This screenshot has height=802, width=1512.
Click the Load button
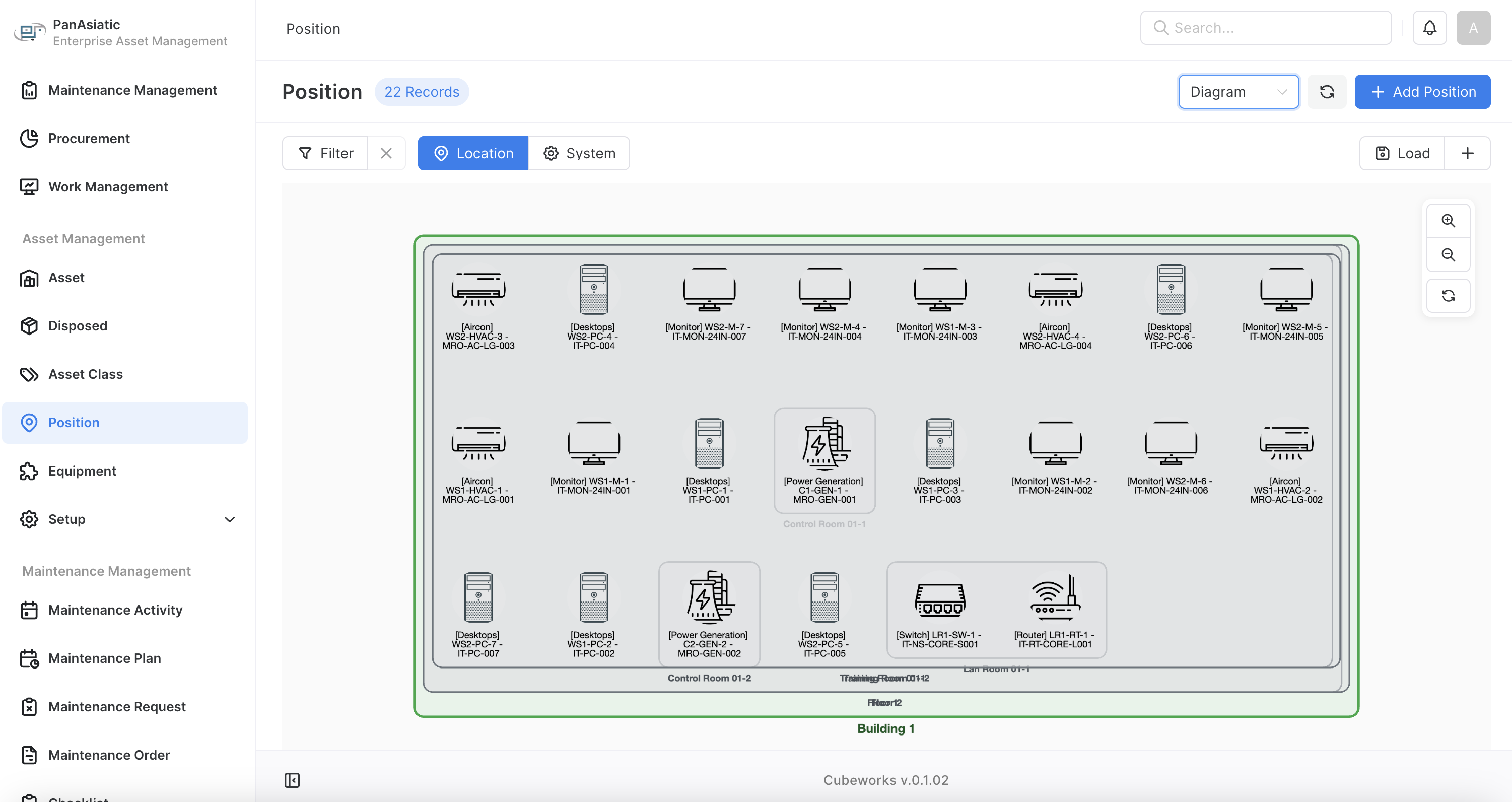tap(1401, 153)
